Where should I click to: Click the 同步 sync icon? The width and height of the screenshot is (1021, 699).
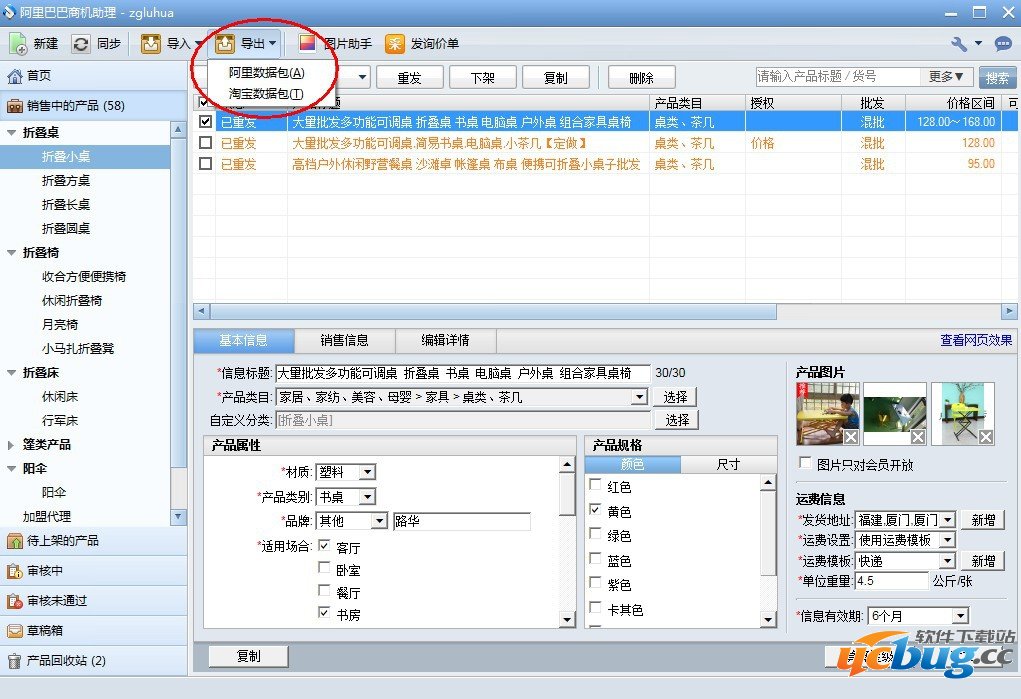coord(81,44)
